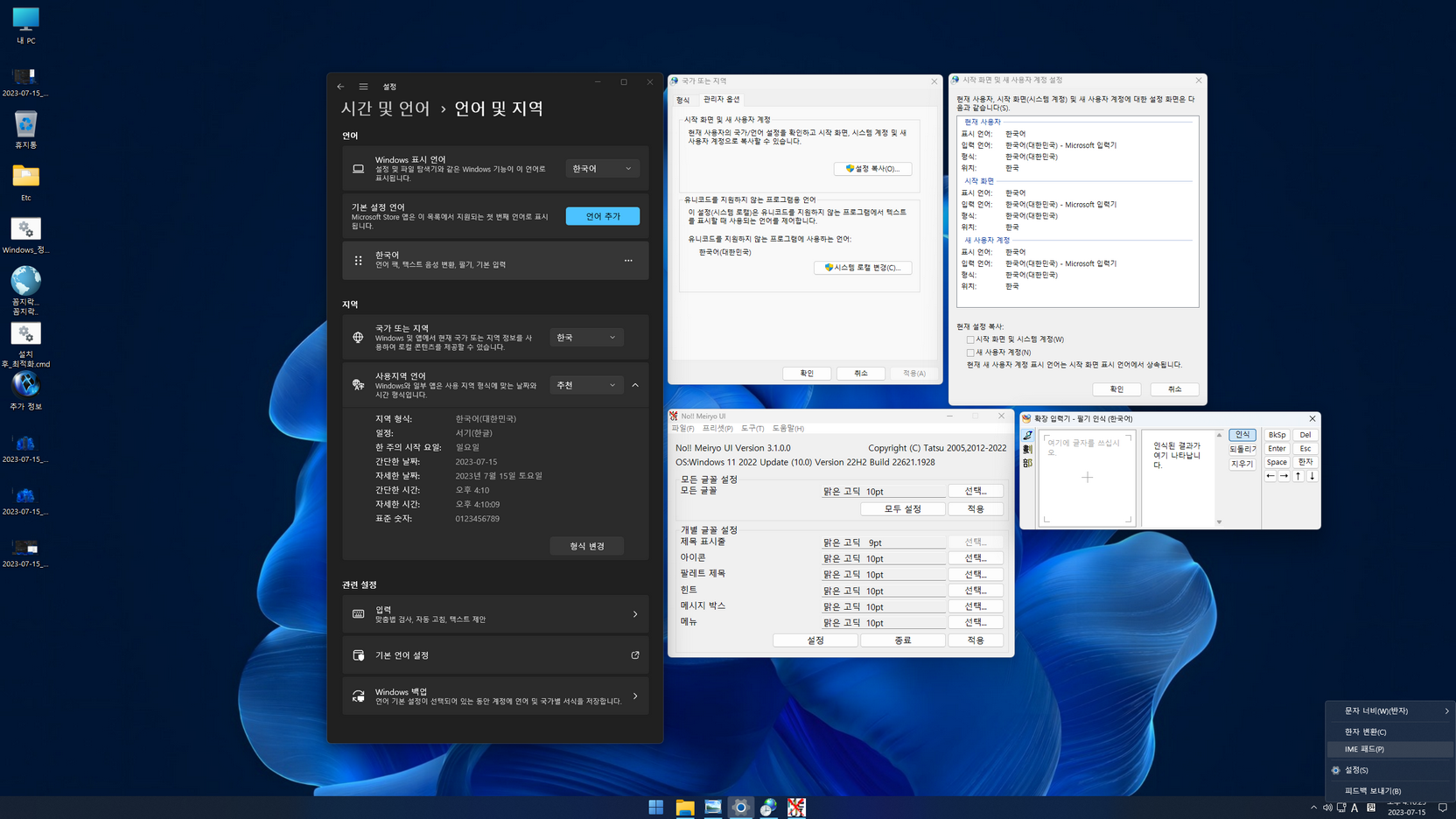Open 설치 후_최적화.cmd desktop file

(x=25, y=344)
